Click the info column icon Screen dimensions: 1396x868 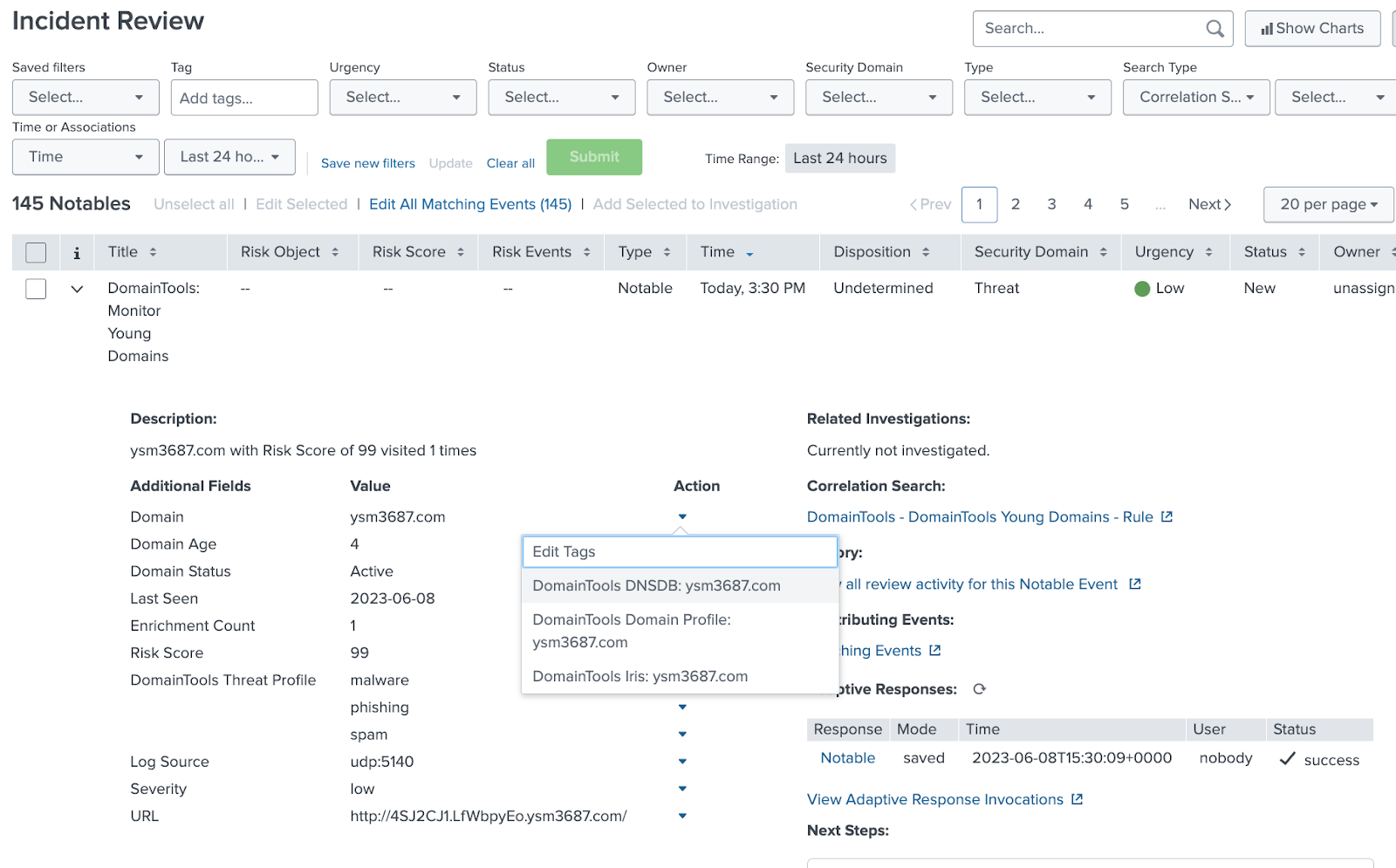[77, 253]
